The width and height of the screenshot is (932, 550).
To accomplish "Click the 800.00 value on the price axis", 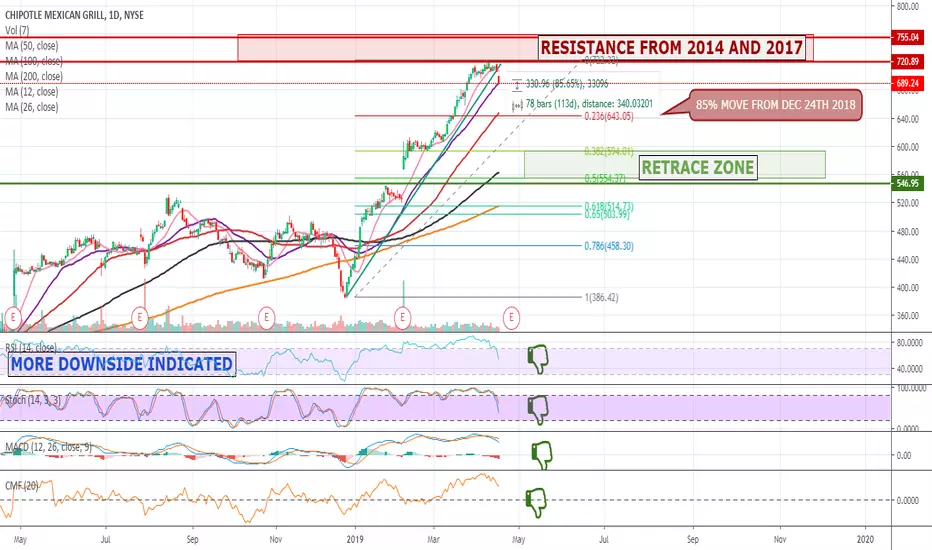I will point(908,6).
